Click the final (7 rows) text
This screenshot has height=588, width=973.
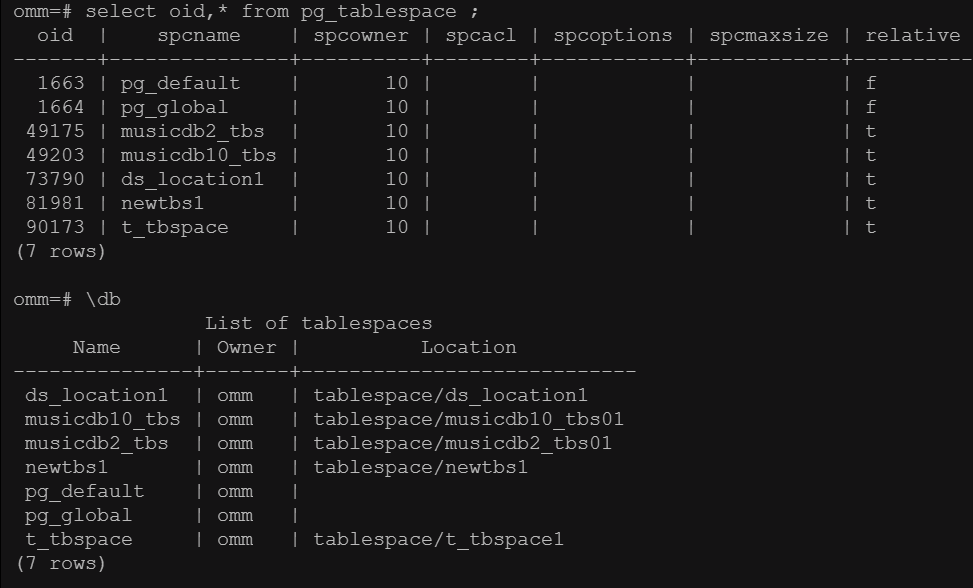coord(60,563)
